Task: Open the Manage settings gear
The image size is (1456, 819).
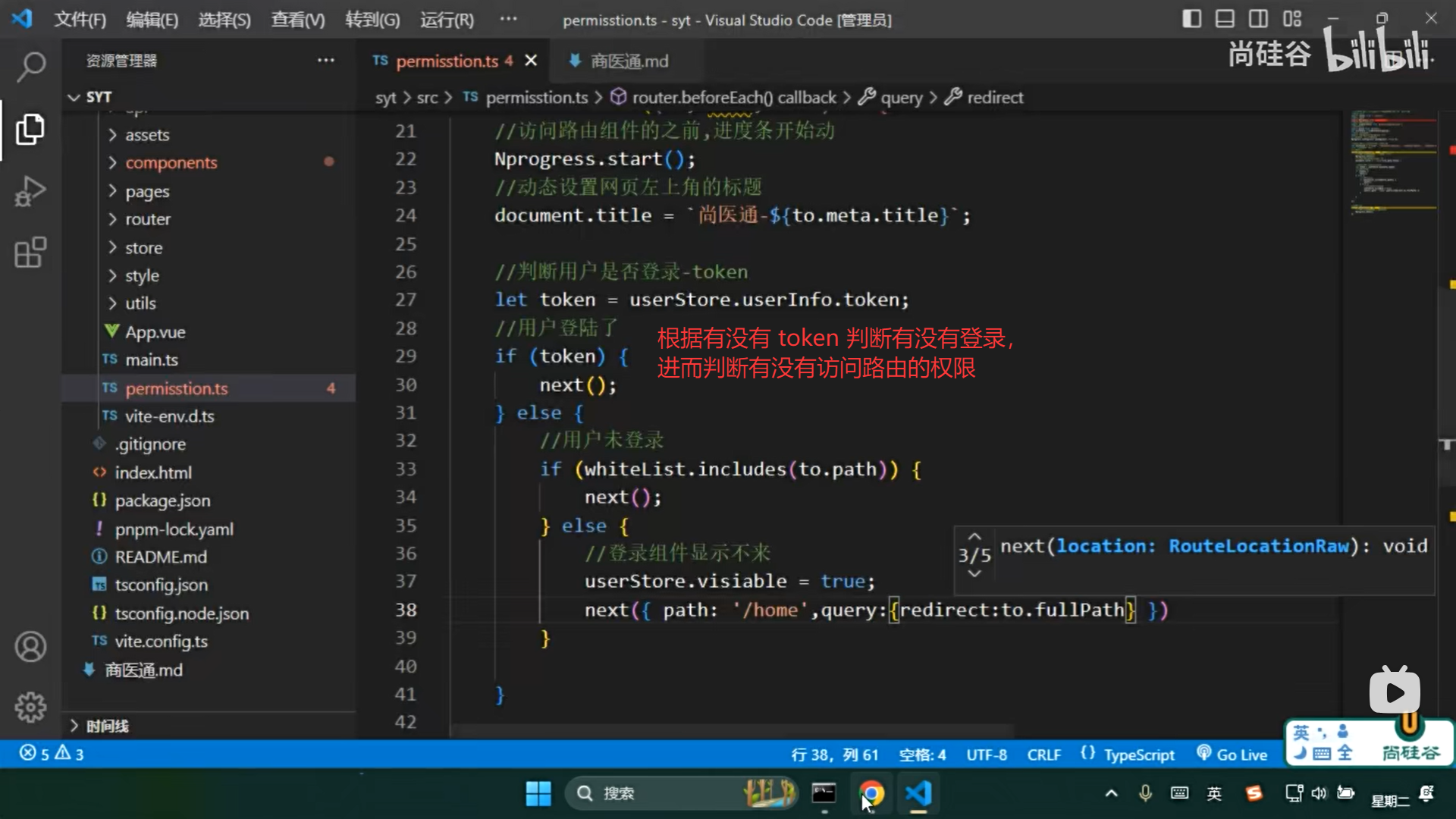Action: (30, 707)
